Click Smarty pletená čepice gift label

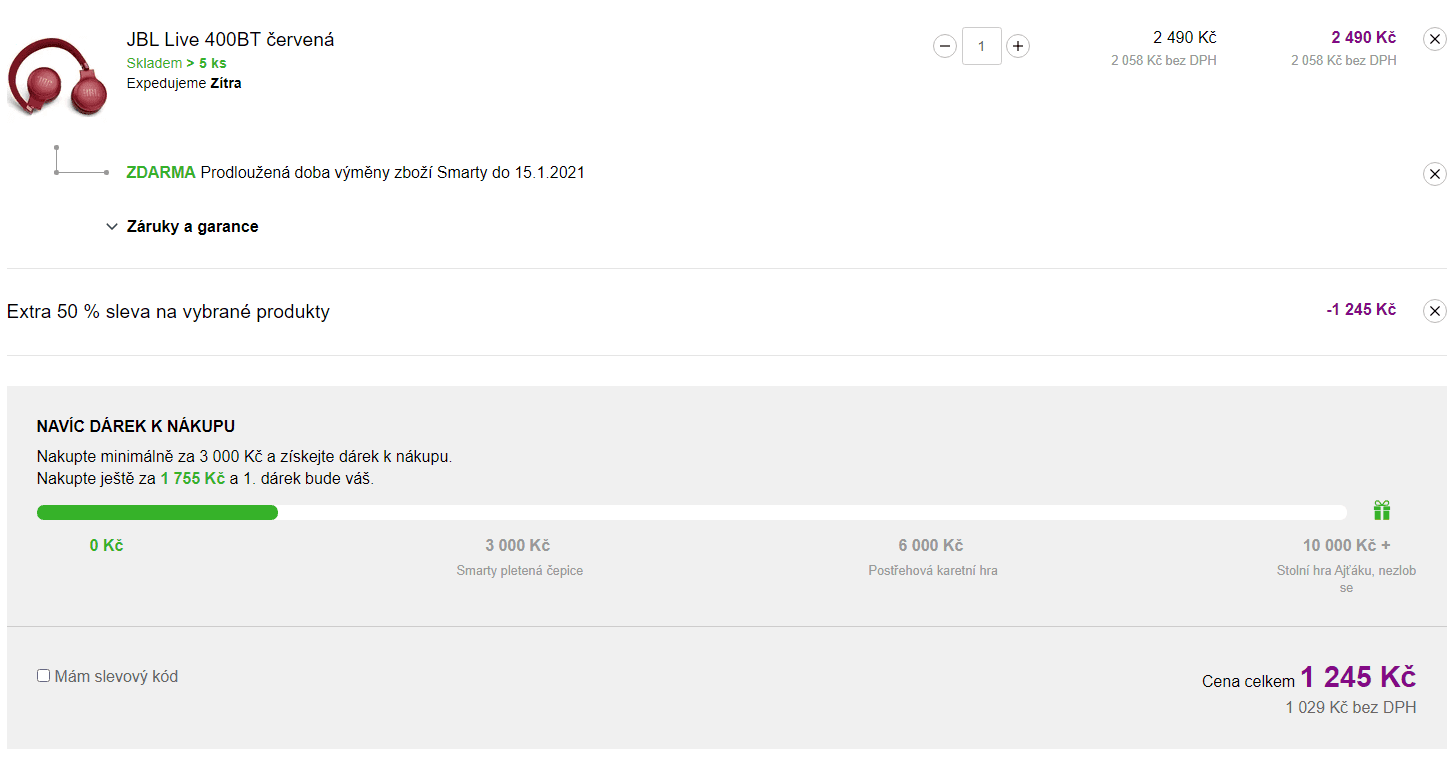520,571
